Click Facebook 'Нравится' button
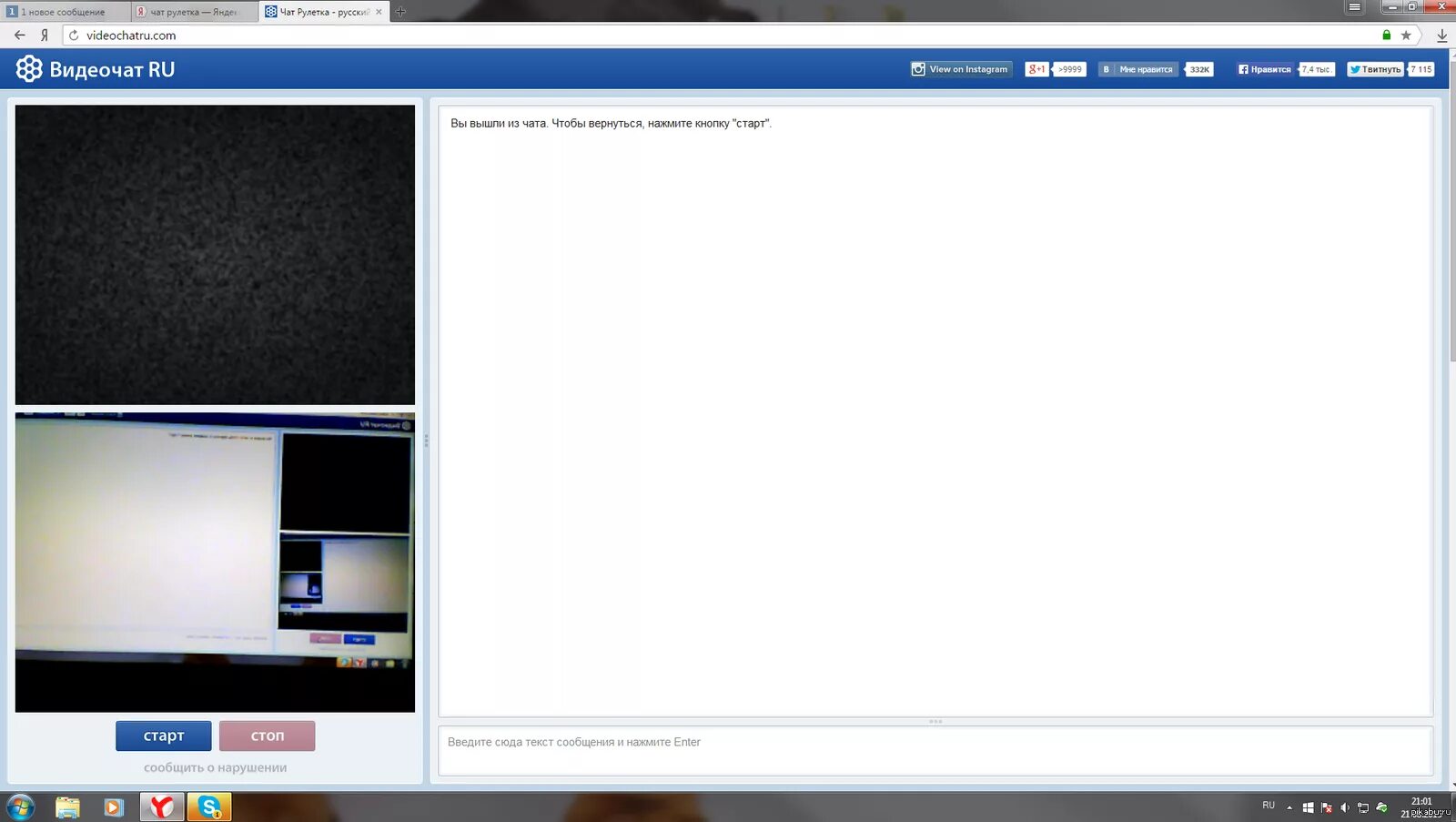1456x822 pixels. point(1265,69)
